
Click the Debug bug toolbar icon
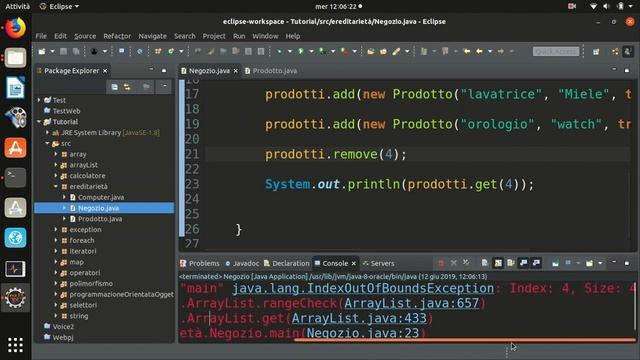point(279,51)
